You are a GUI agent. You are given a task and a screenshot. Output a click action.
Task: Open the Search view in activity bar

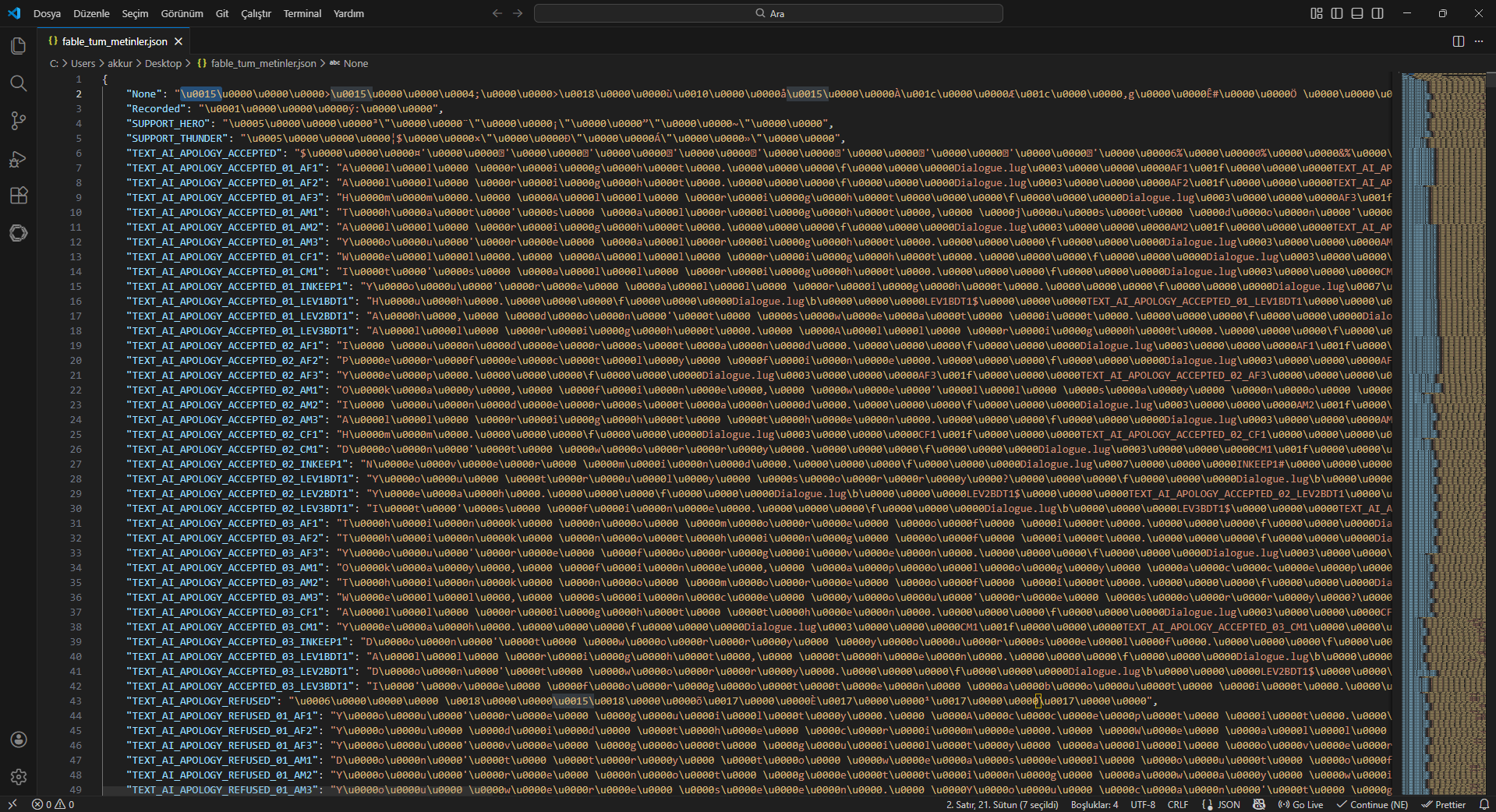[x=19, y=83]
